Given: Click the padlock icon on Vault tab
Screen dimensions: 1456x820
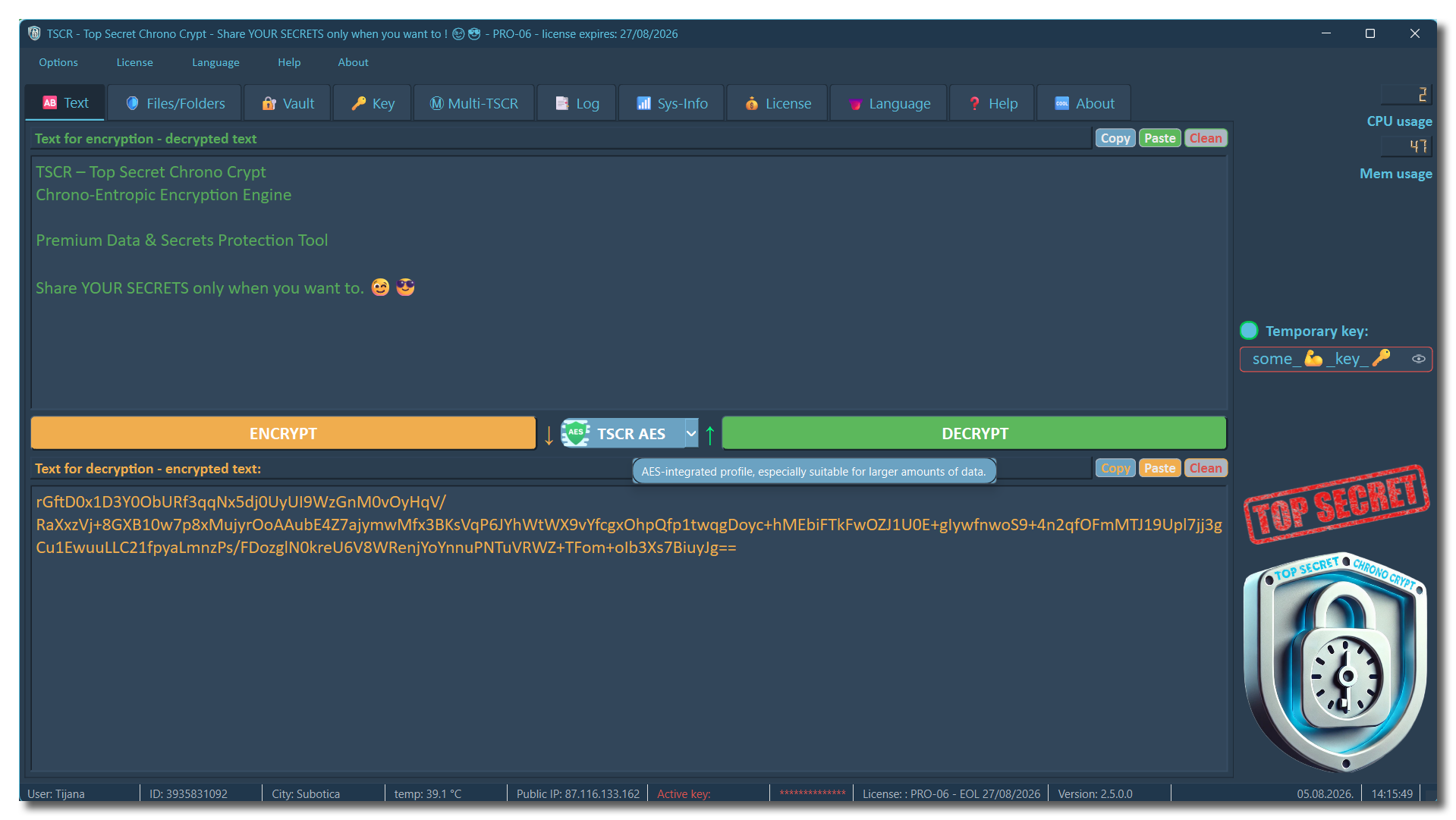Looking at the screenshot, I should pos(269,103).
